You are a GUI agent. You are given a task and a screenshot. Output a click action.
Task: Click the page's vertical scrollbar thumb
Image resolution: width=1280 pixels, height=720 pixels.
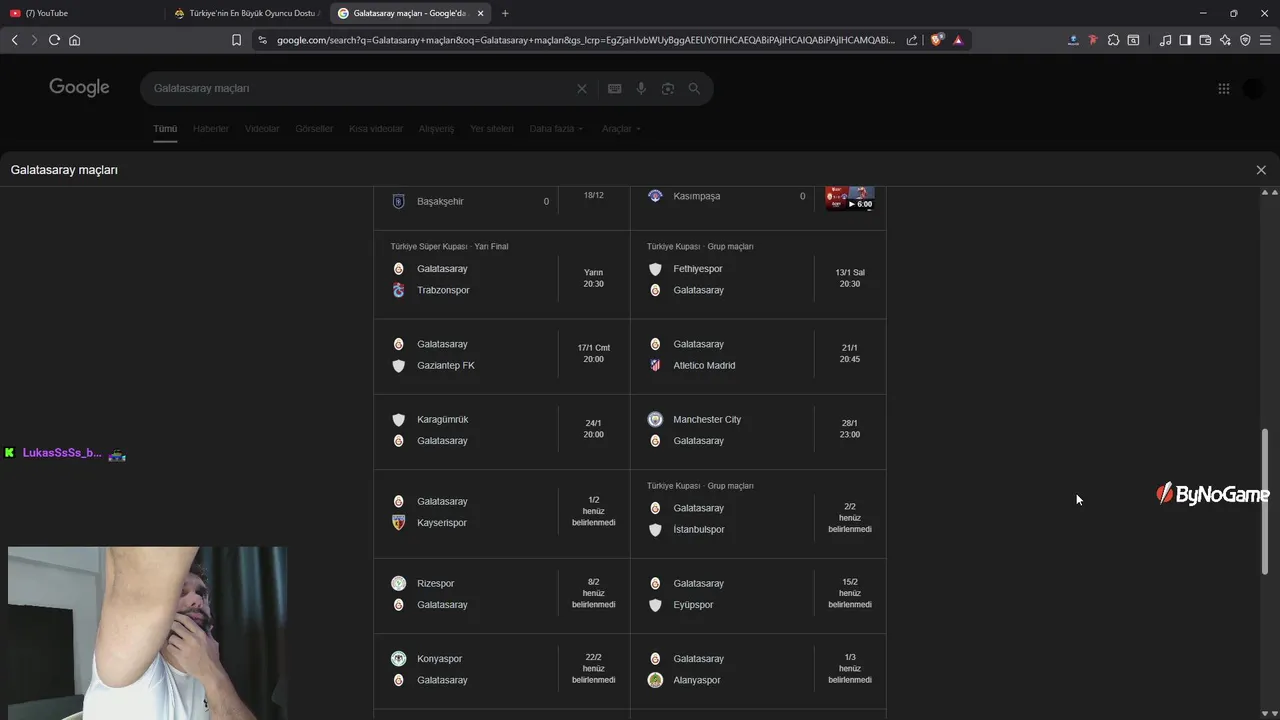point(1265,500)
